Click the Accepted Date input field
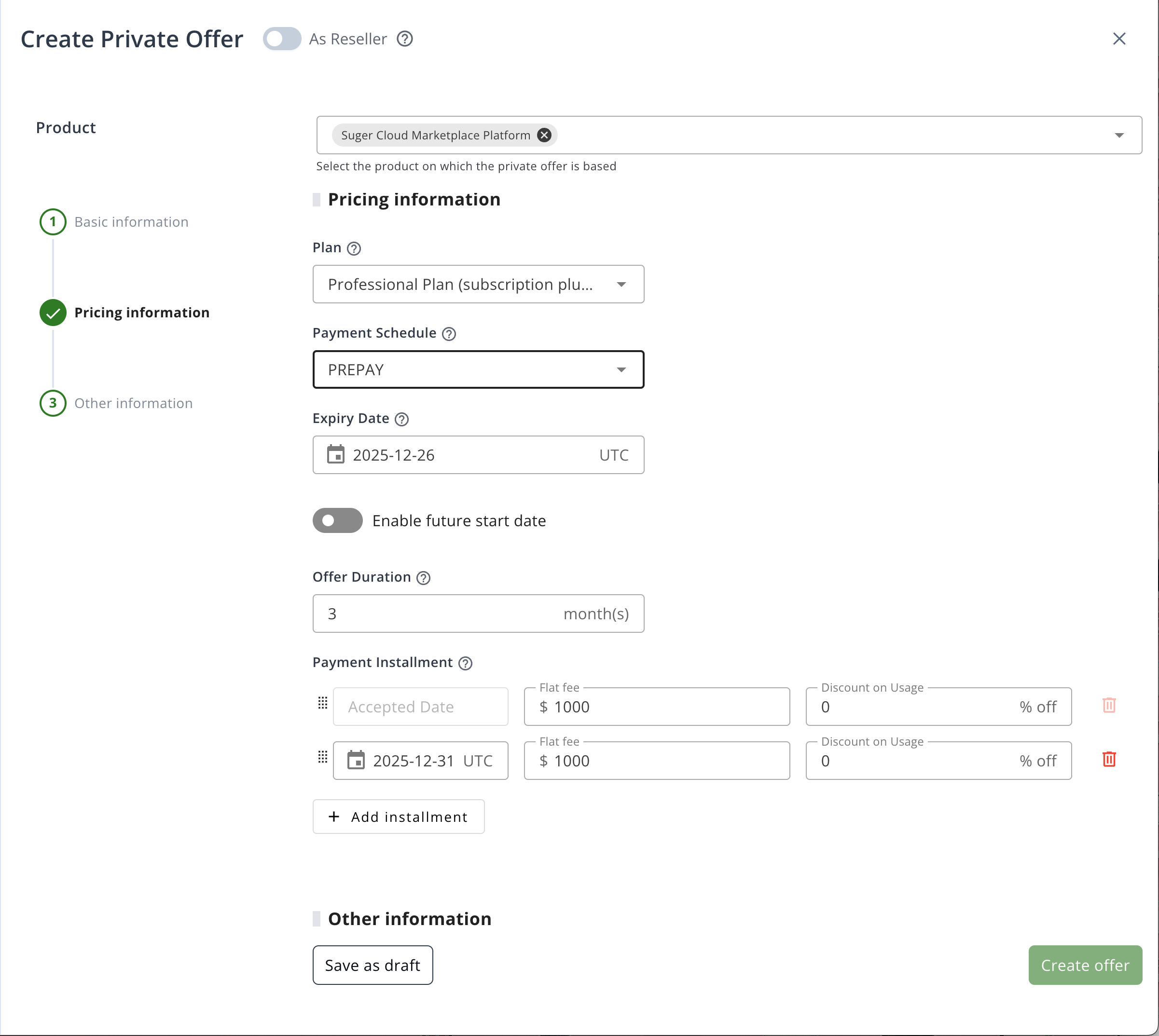 [x=420, y=707]
